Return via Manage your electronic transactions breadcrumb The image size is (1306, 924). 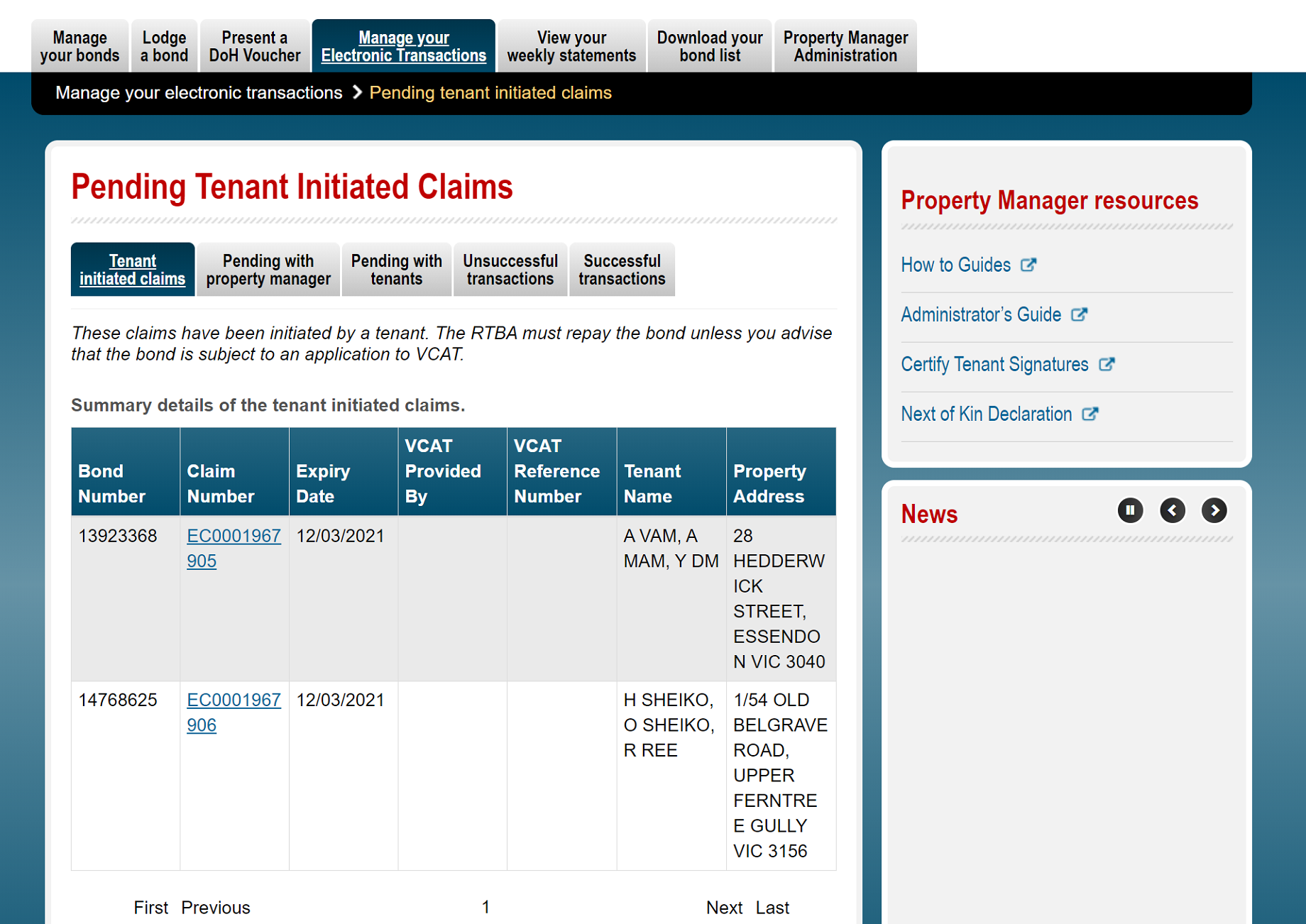(199, 92)
